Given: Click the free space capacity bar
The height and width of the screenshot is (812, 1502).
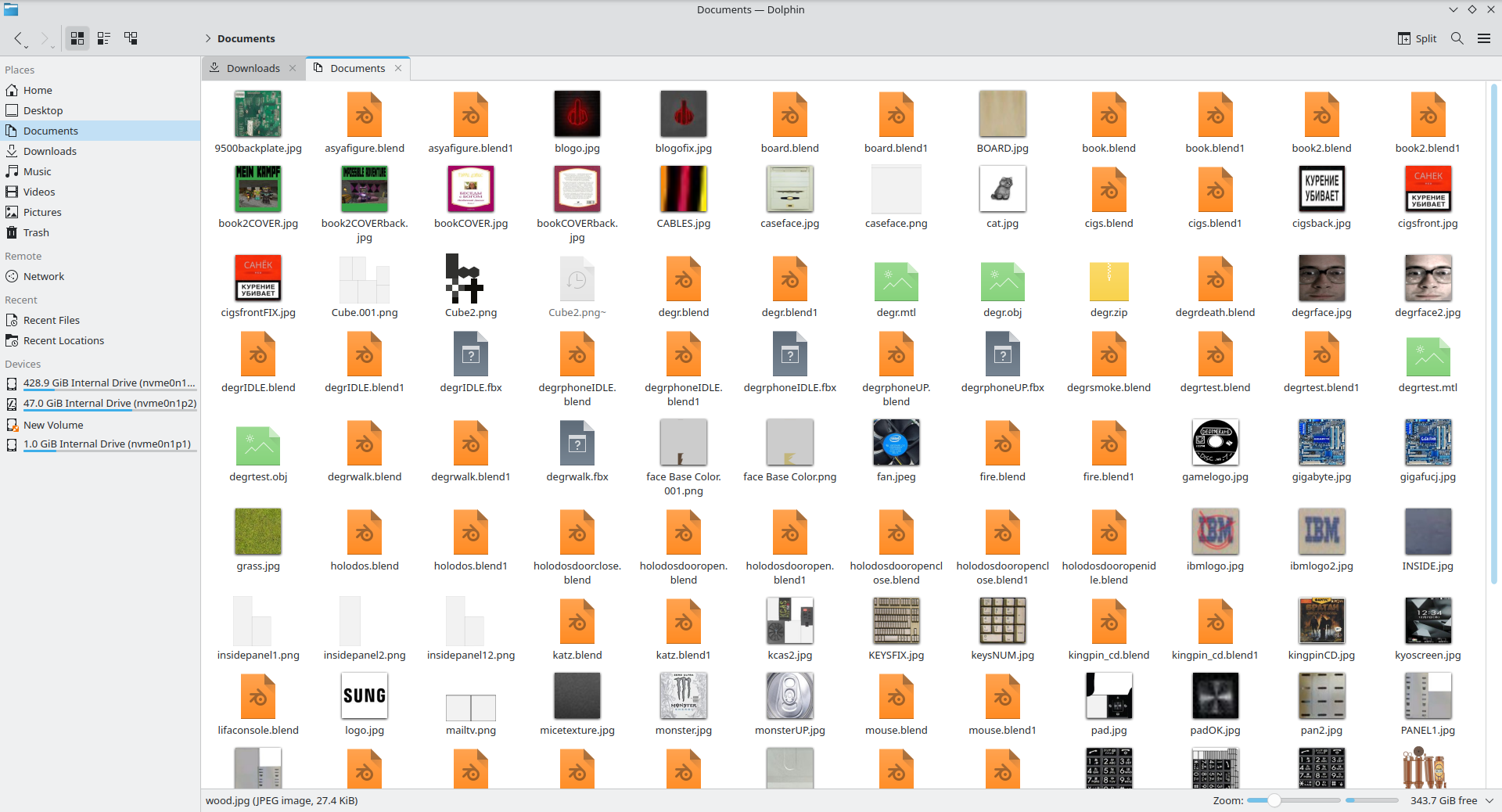Looking at the screenshot, I should pos(1372,800).
